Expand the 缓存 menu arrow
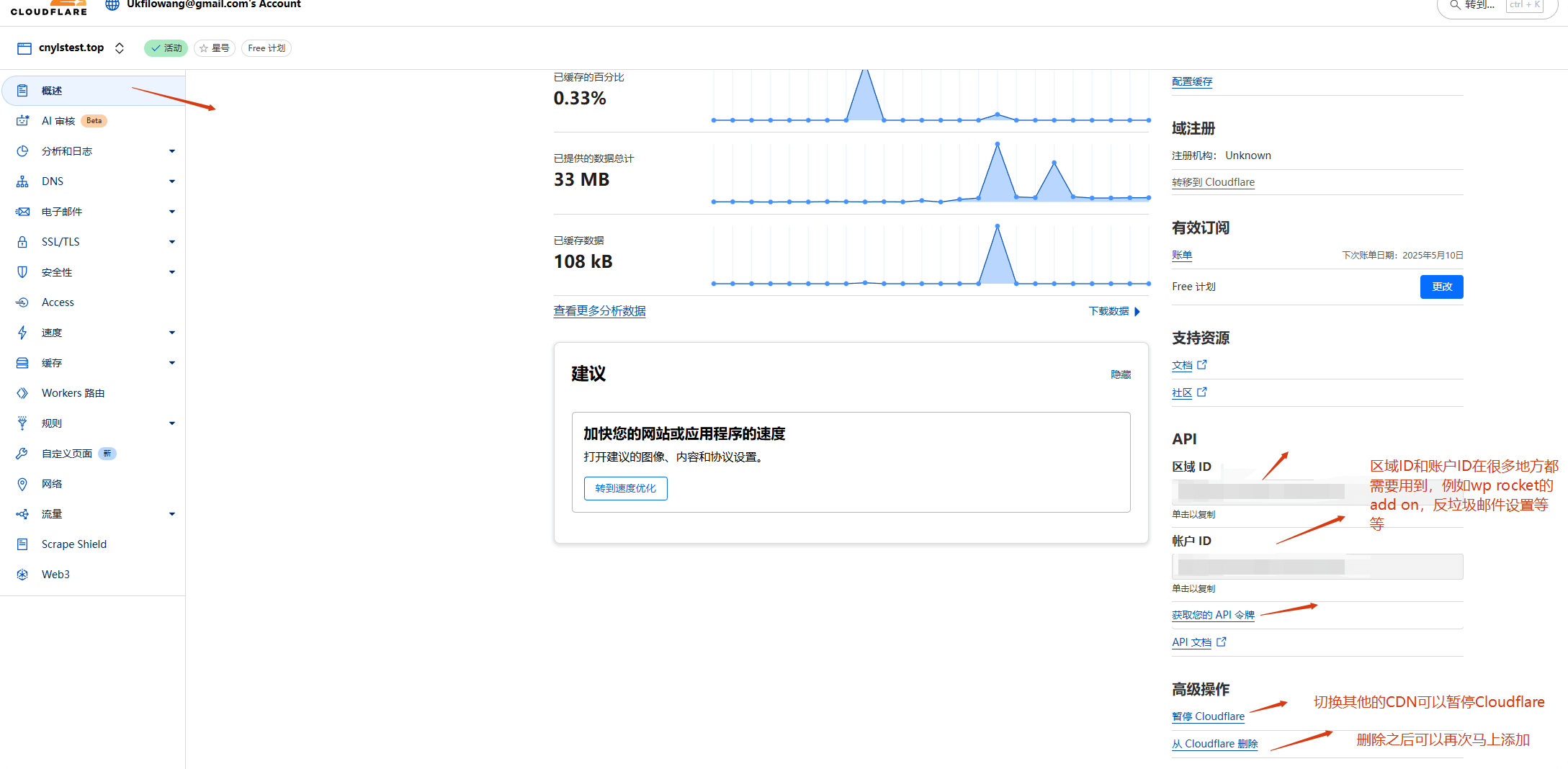This screenshot has width=1568, height=769. coord(171,363)
